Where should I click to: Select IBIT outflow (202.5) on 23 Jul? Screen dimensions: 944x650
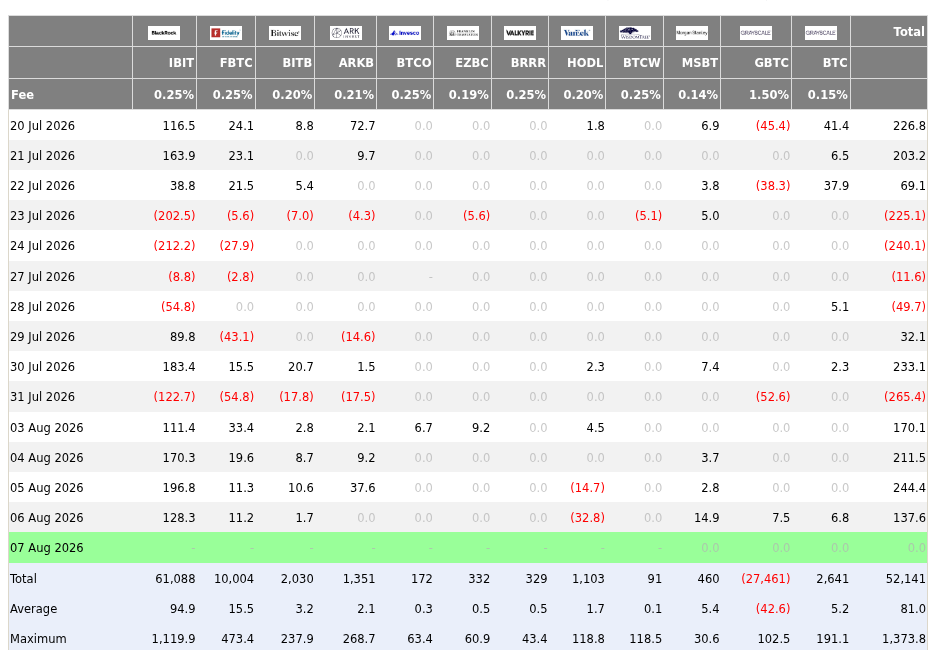175,216
